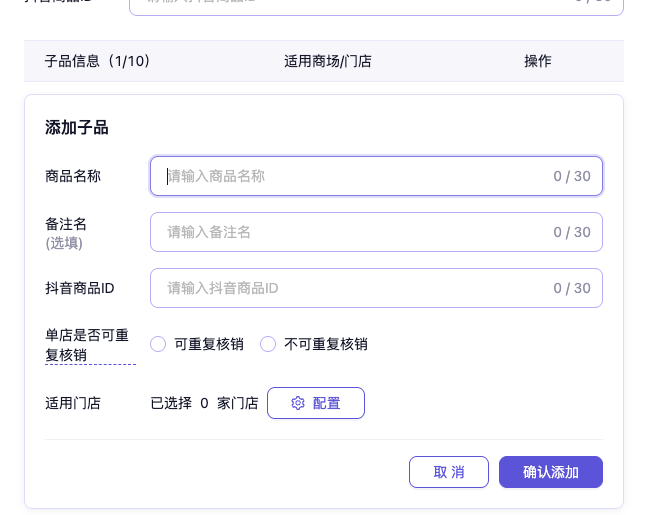Screen dimensions: 655x515
Task: Click the 备注名 (选填) field label
Action: pos(66,232)
